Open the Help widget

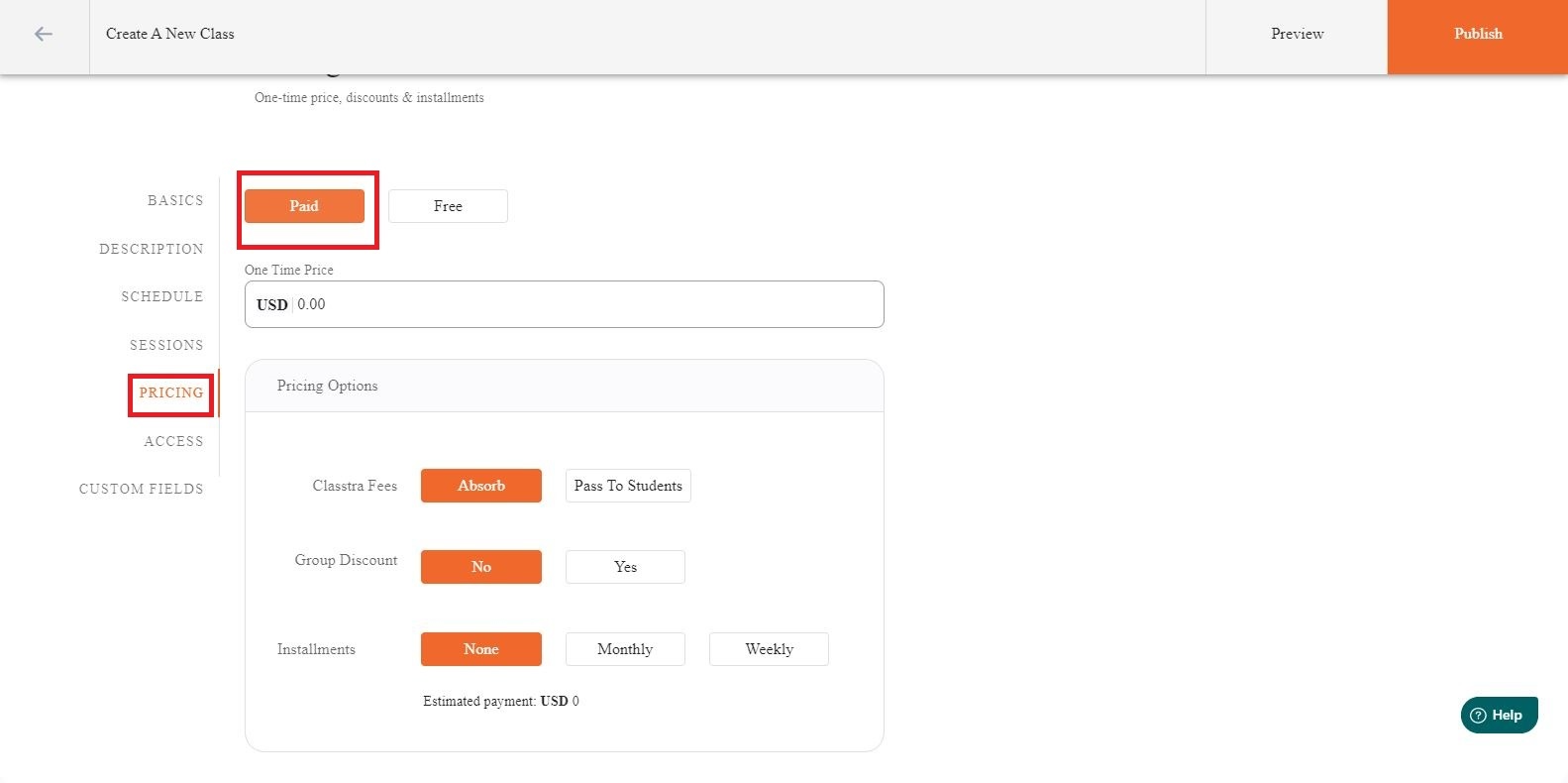tap(1499, 715)
